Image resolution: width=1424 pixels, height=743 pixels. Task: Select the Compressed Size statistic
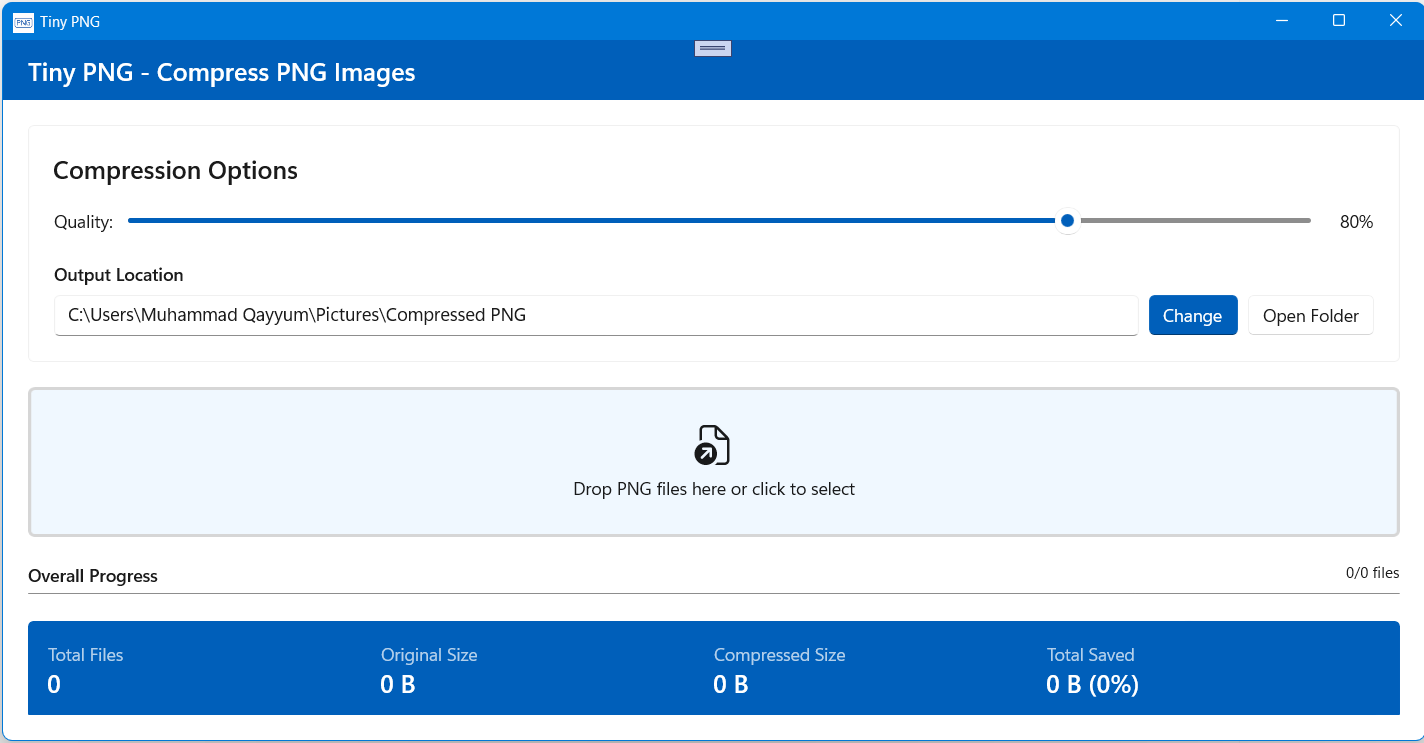click(779, 670)
